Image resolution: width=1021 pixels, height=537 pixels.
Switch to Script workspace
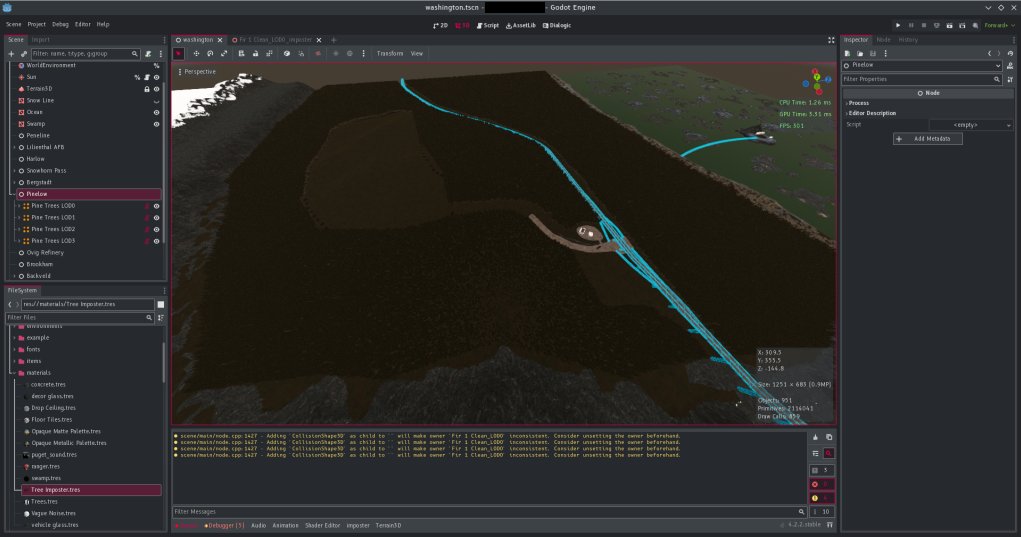487,25
